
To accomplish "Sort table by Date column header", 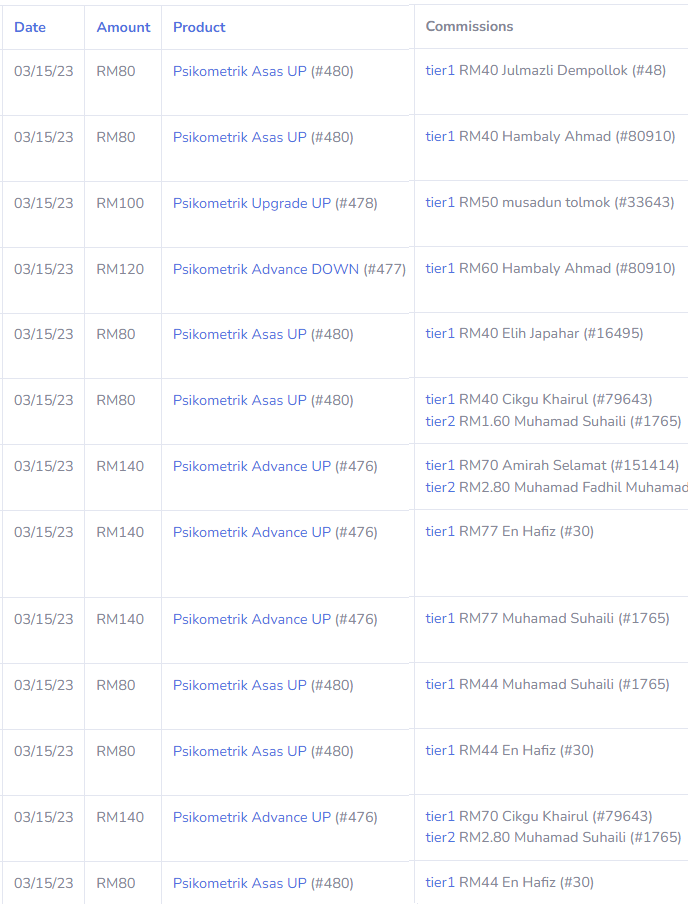I will coord(30,27).
